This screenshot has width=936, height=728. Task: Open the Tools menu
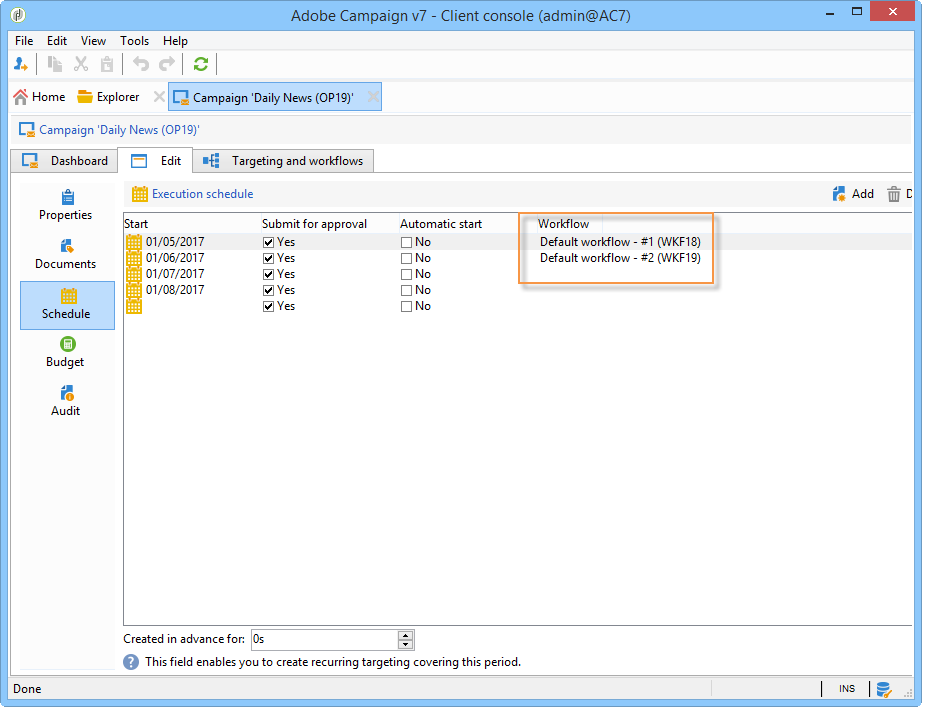pos(134,41)
